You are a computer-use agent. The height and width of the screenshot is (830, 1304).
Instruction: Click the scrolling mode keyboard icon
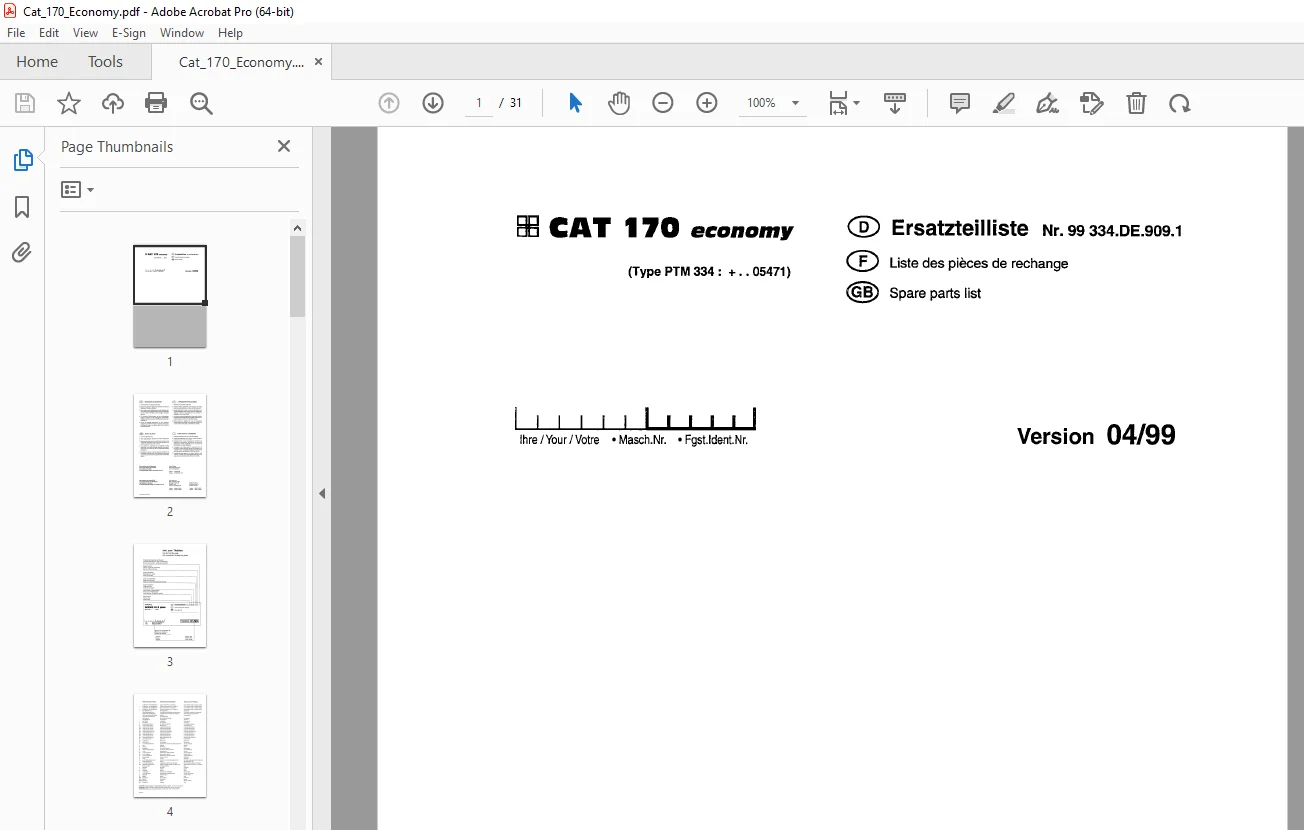click(895, 103)
